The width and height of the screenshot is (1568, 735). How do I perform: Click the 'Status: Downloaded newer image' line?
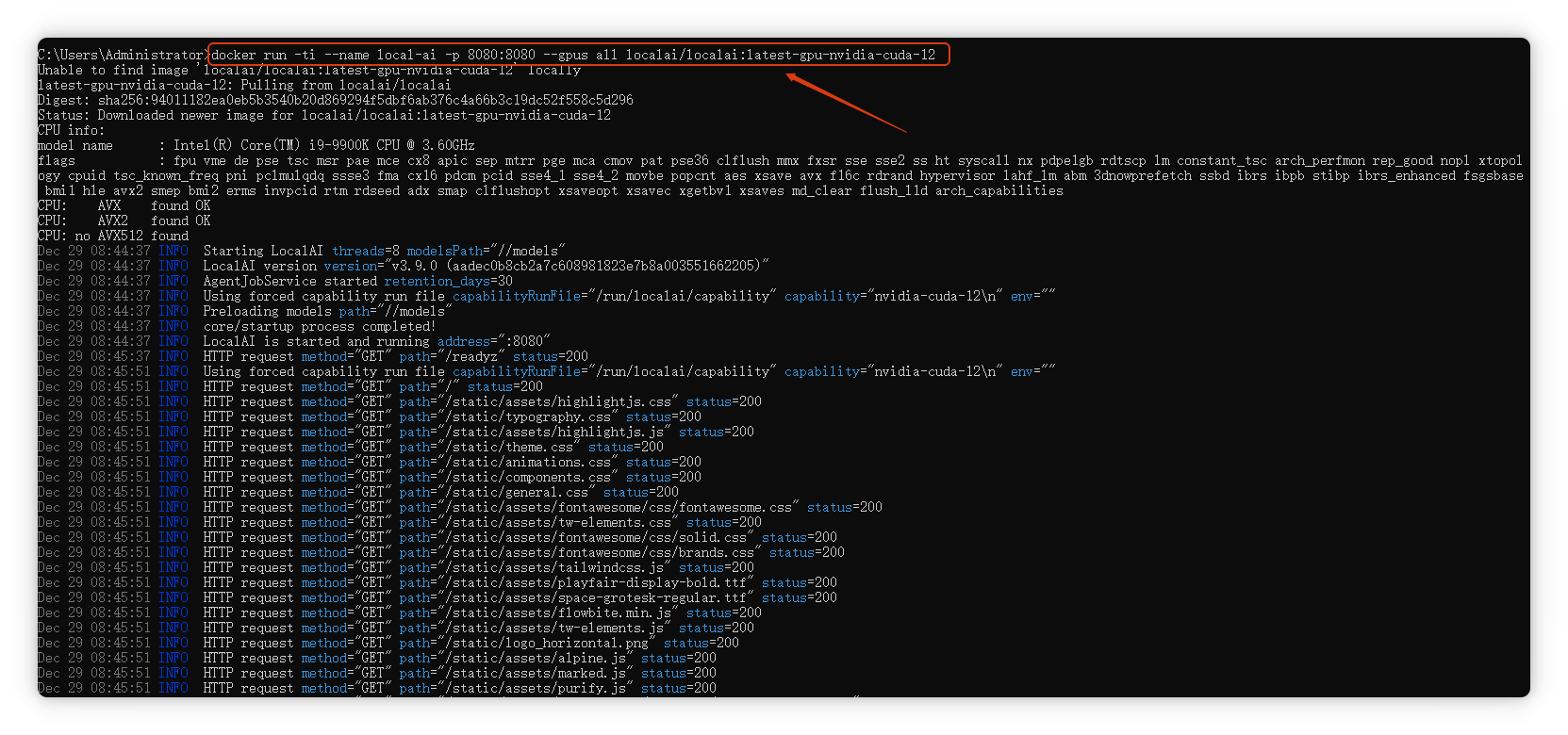click(x=324, y=115)
